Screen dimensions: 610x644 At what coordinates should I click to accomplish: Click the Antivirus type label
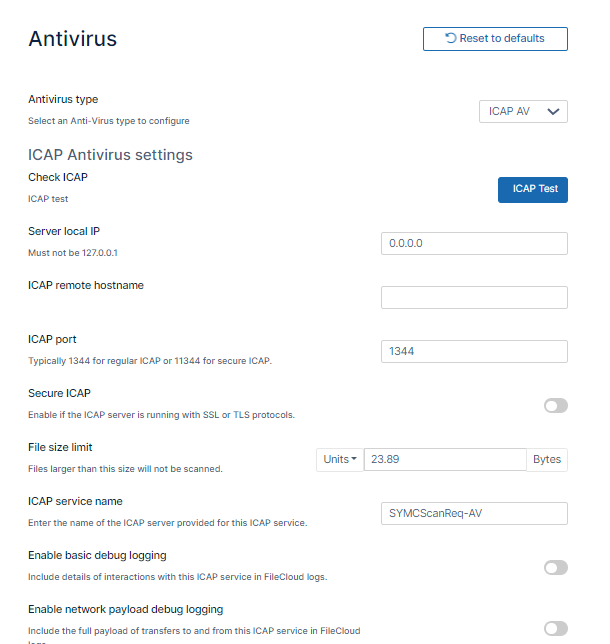pos(63,99)
